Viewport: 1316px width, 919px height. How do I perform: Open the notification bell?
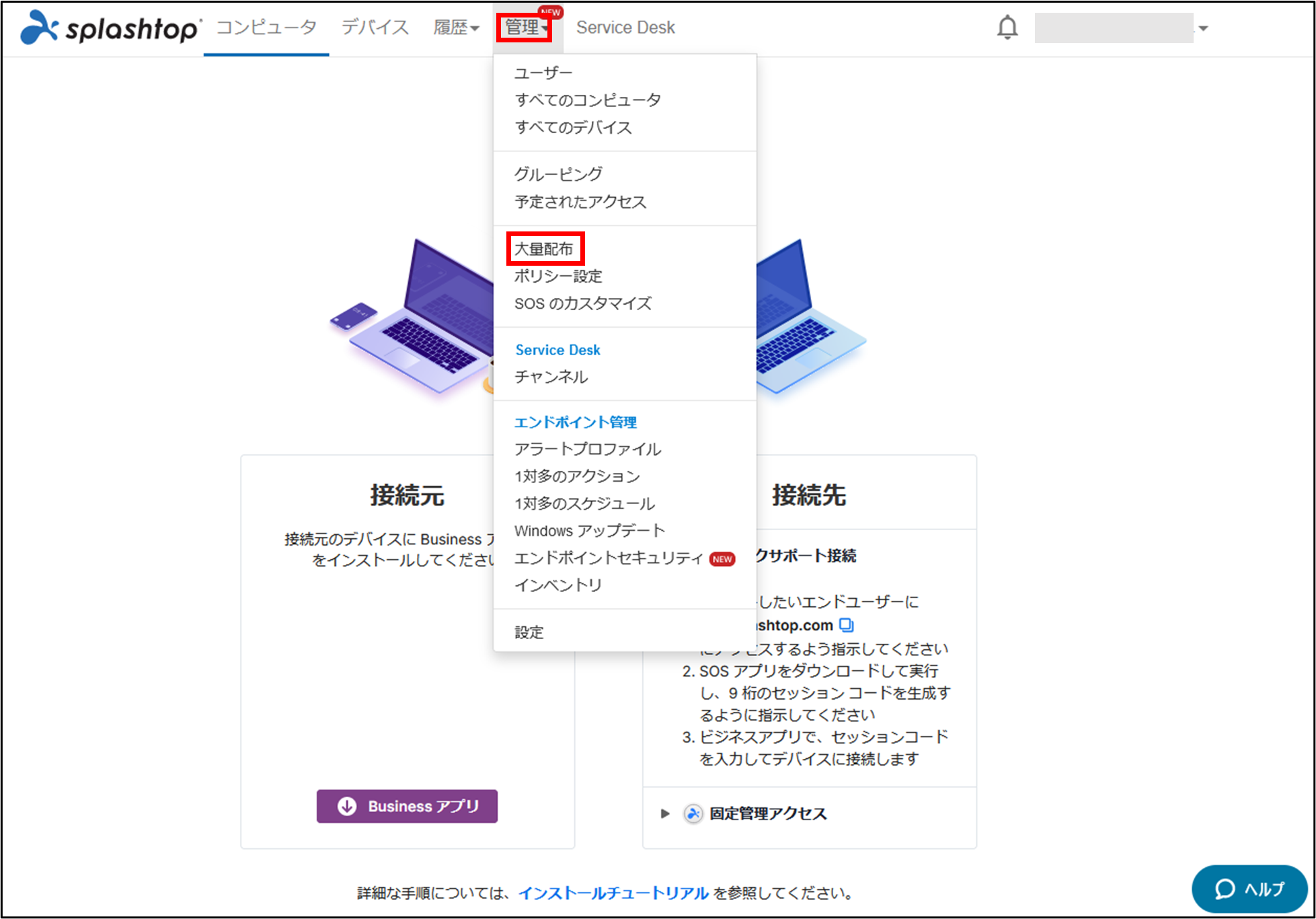tap(1007, 28)
